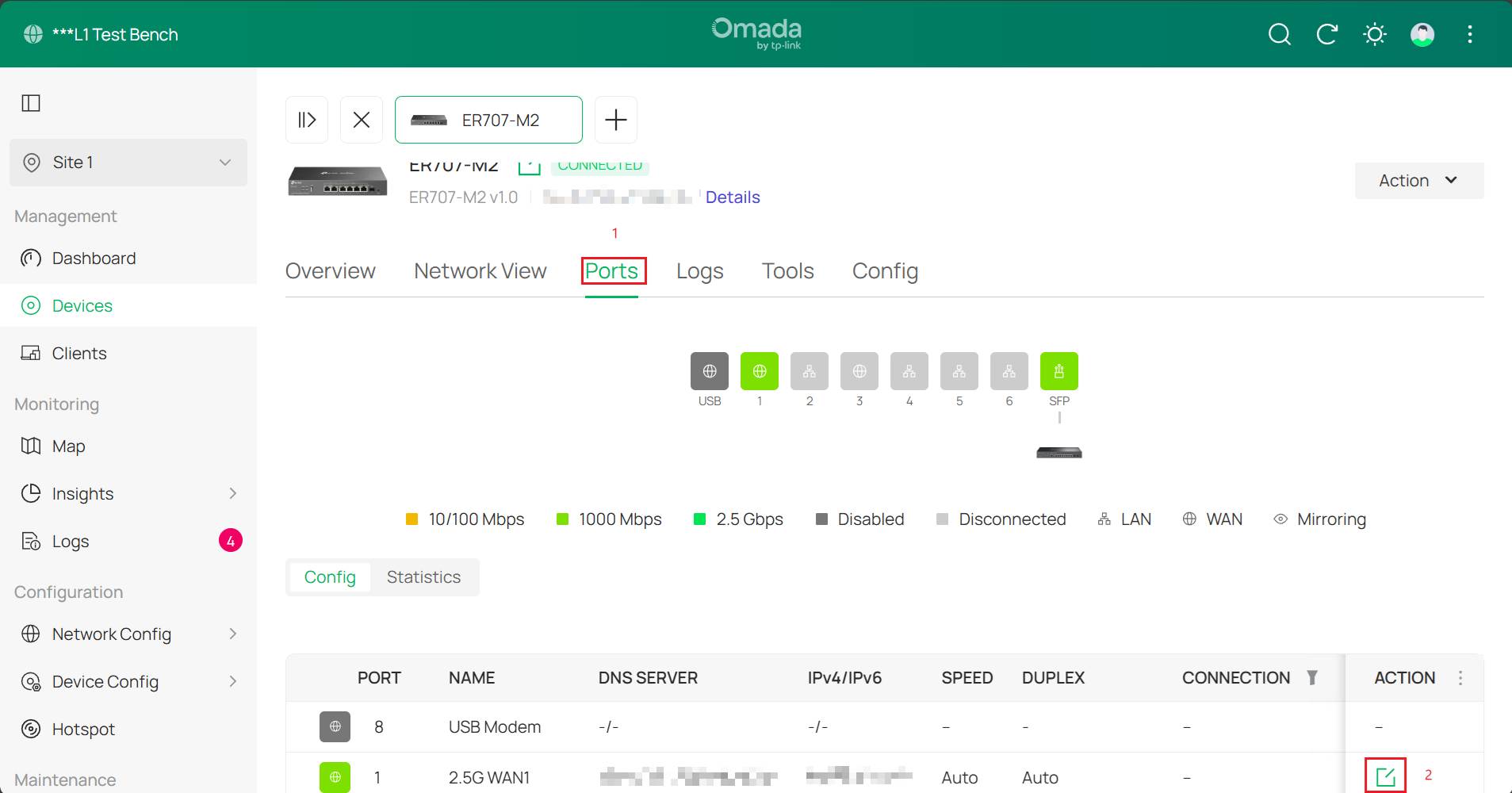Switch to the device Logs tab
This screenshot has height=793, width=1512.
[x=700, y=271]
